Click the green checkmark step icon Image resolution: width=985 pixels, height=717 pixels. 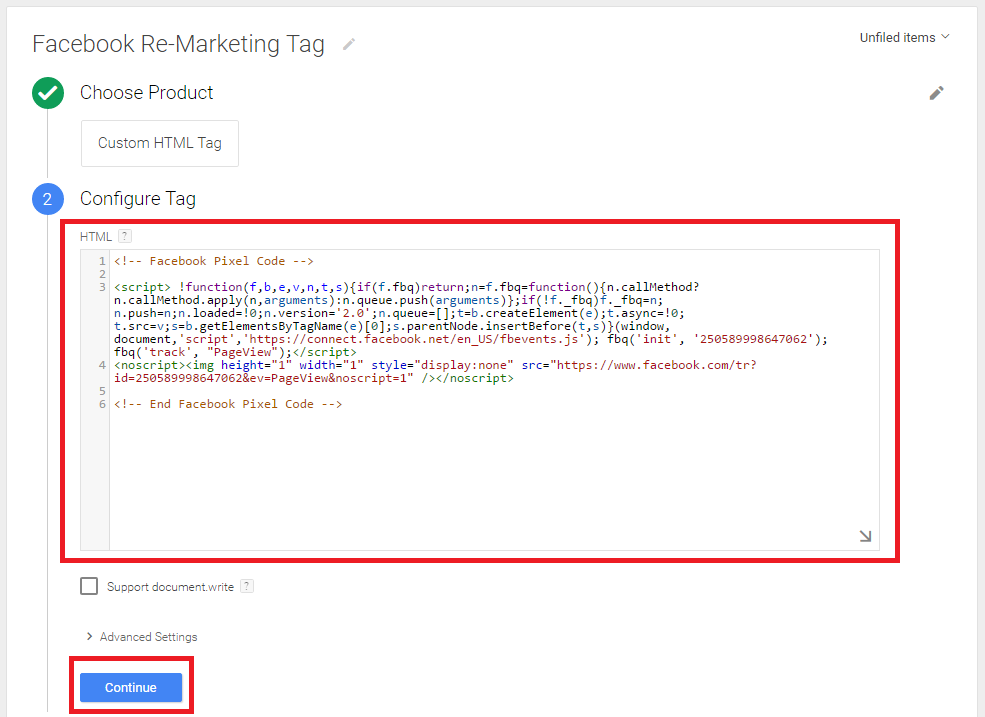click(48, 93)
